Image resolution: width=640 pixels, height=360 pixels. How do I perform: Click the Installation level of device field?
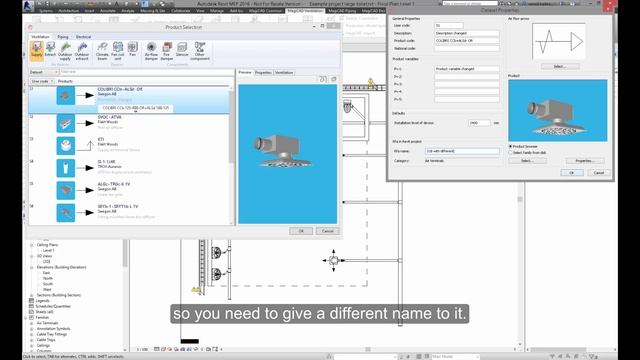(x=479, y=123)
